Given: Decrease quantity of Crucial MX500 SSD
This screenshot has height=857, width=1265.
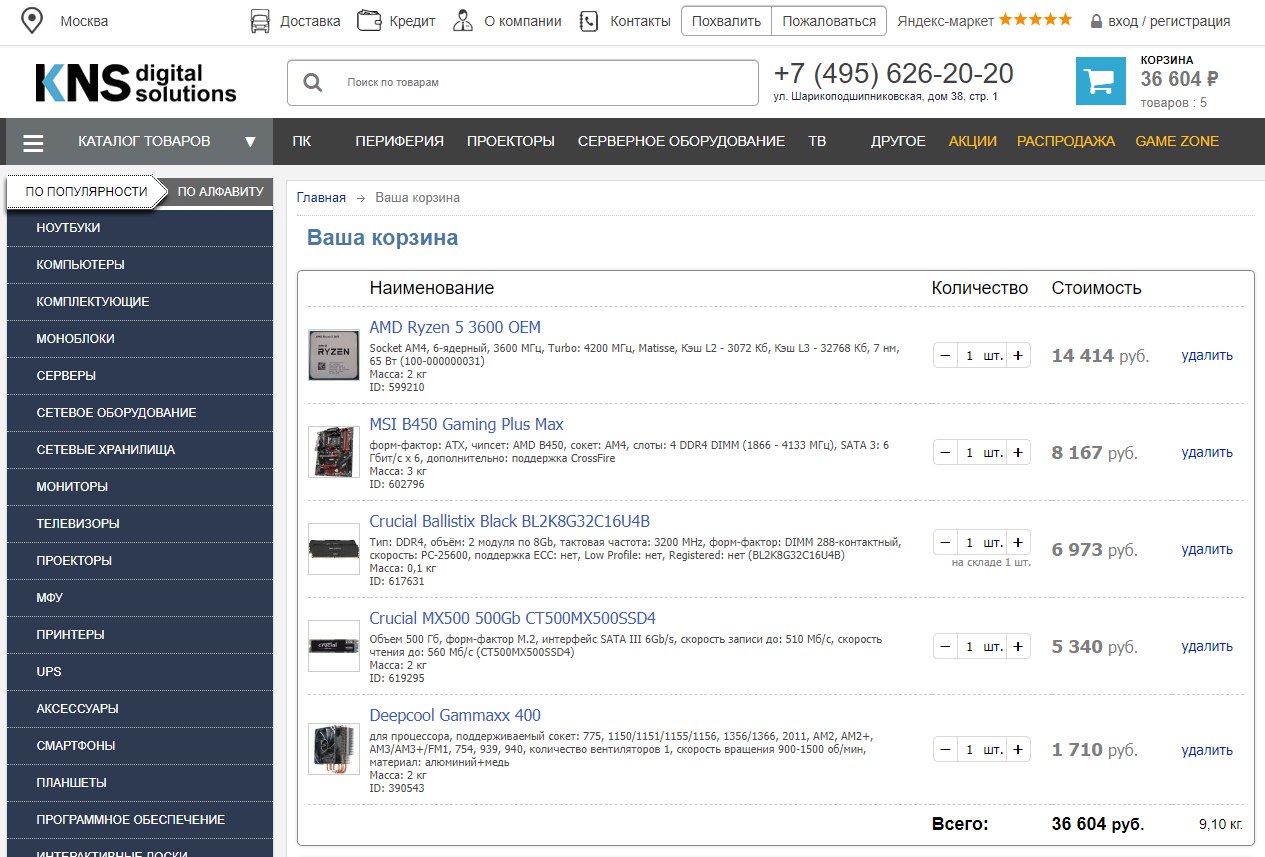Looking at the screenshot, I should point(945,646).
